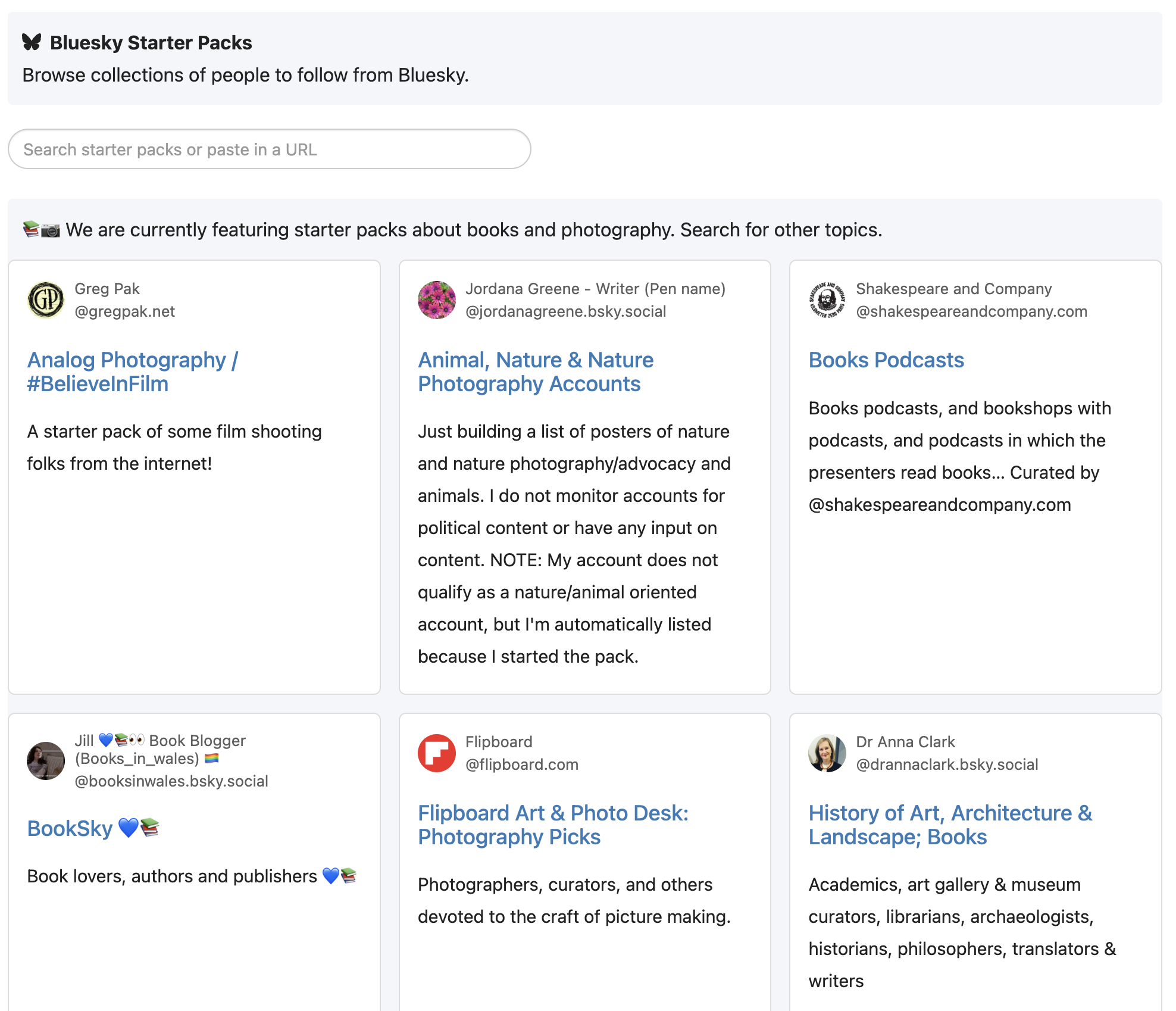Image resolution: width=1176 pixels, height=1011 pixels.
Task: Open Analog Photography / #BelieveInFilm starter pack
Action: (x=133, y=372)
